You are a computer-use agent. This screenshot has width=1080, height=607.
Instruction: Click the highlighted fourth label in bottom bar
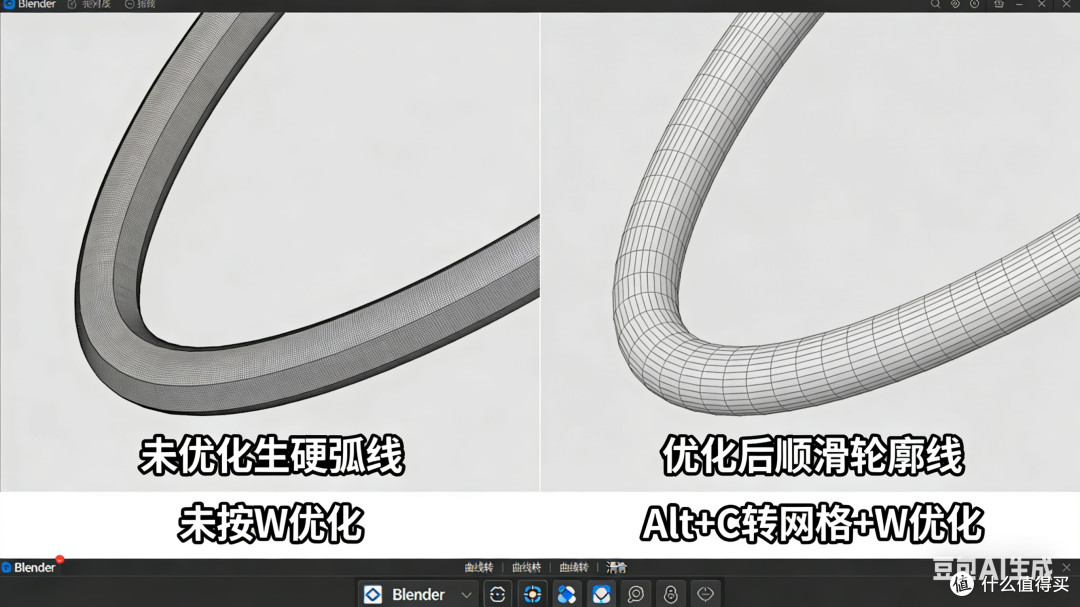(616, 567)
